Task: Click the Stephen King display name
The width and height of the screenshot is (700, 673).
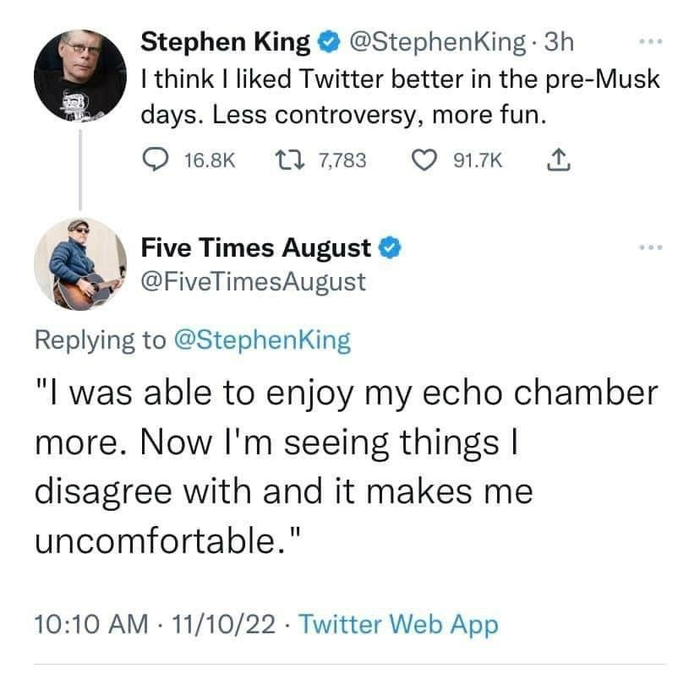Action: pyautogui.click(x=225, y=42)
